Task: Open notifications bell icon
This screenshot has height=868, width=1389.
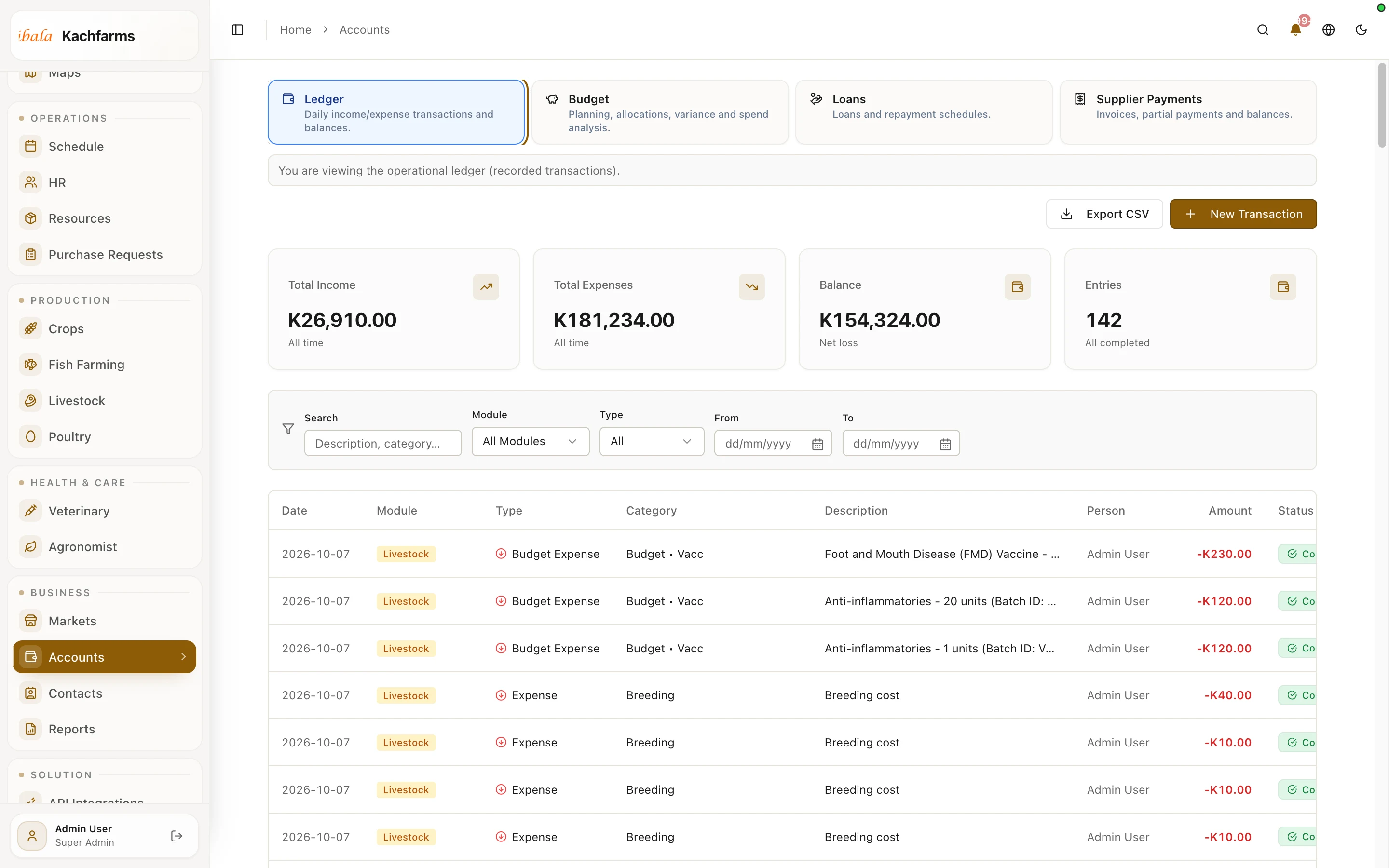Action: click(x=1295, y=30)
